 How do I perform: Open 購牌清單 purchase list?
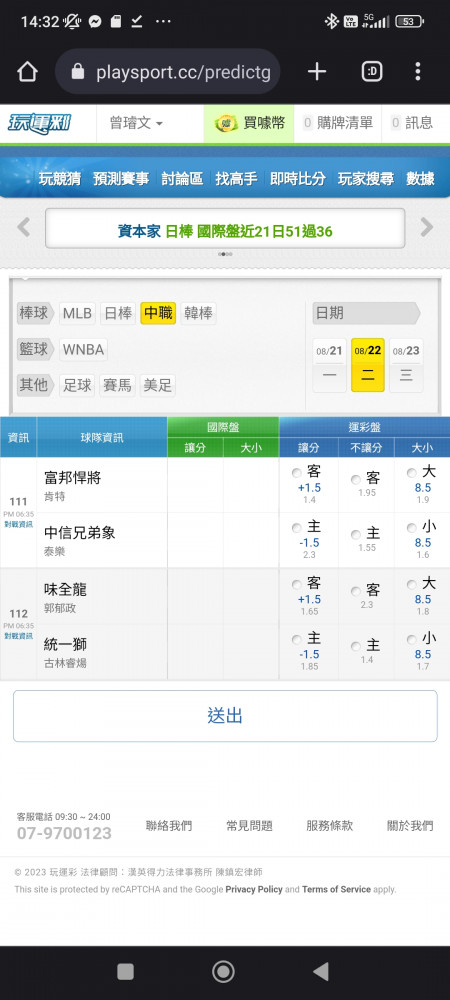click(x=338, y=123)
